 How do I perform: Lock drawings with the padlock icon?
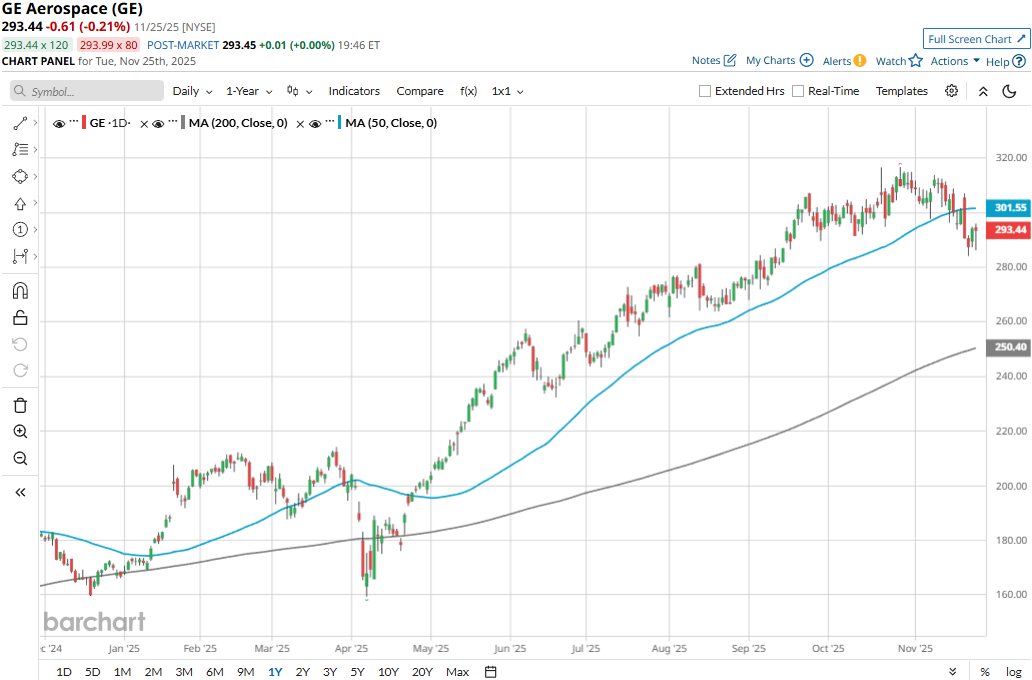(x=20, y=318)
